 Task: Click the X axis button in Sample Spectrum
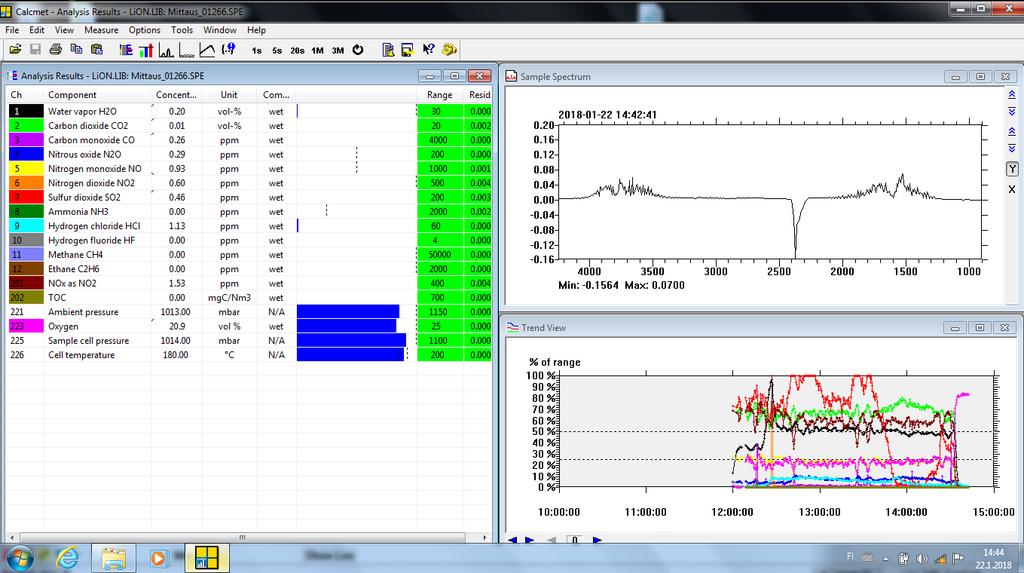(x=1012, y=189)
